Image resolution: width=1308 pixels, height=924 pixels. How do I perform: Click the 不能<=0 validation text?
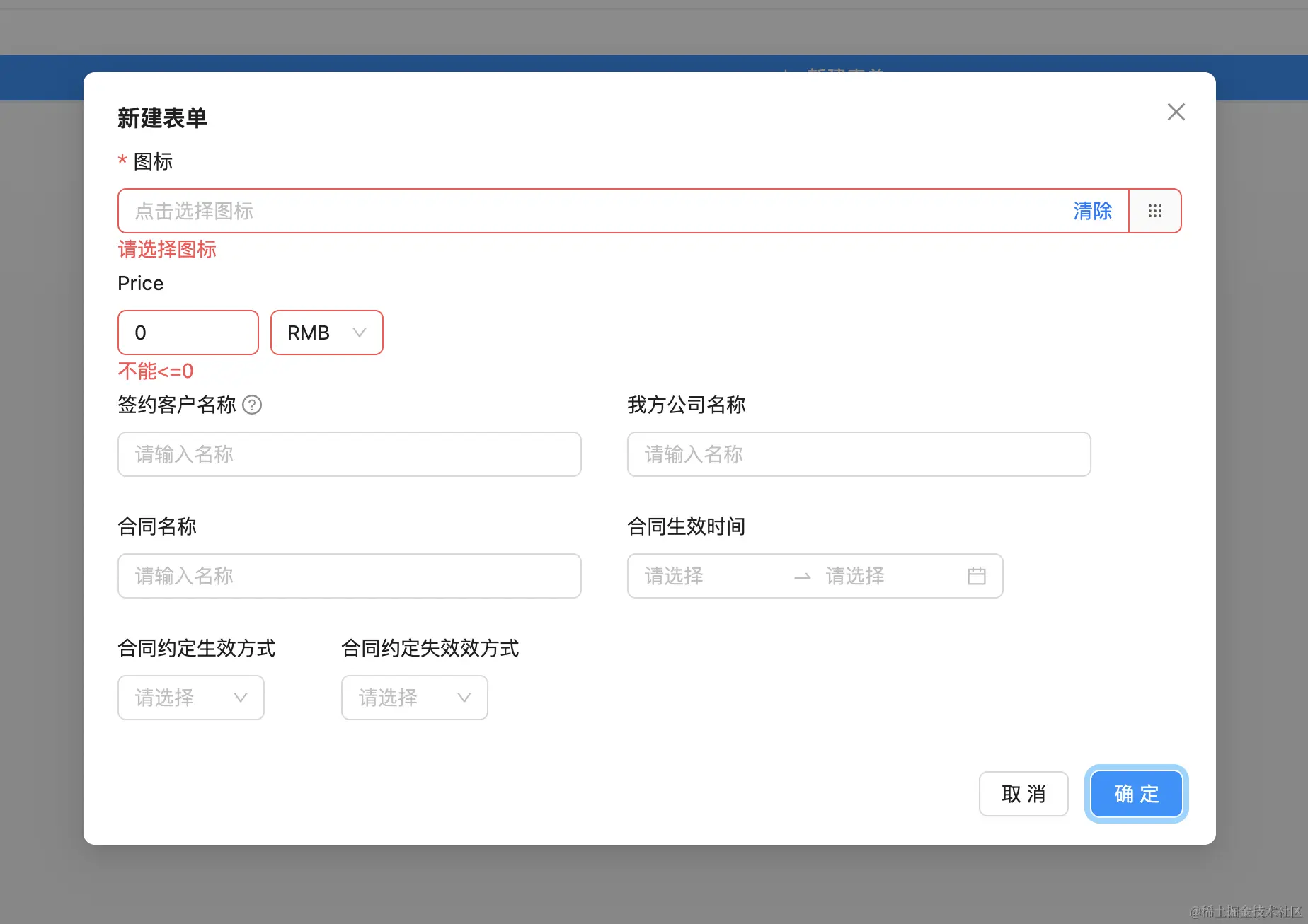(156, 371)
